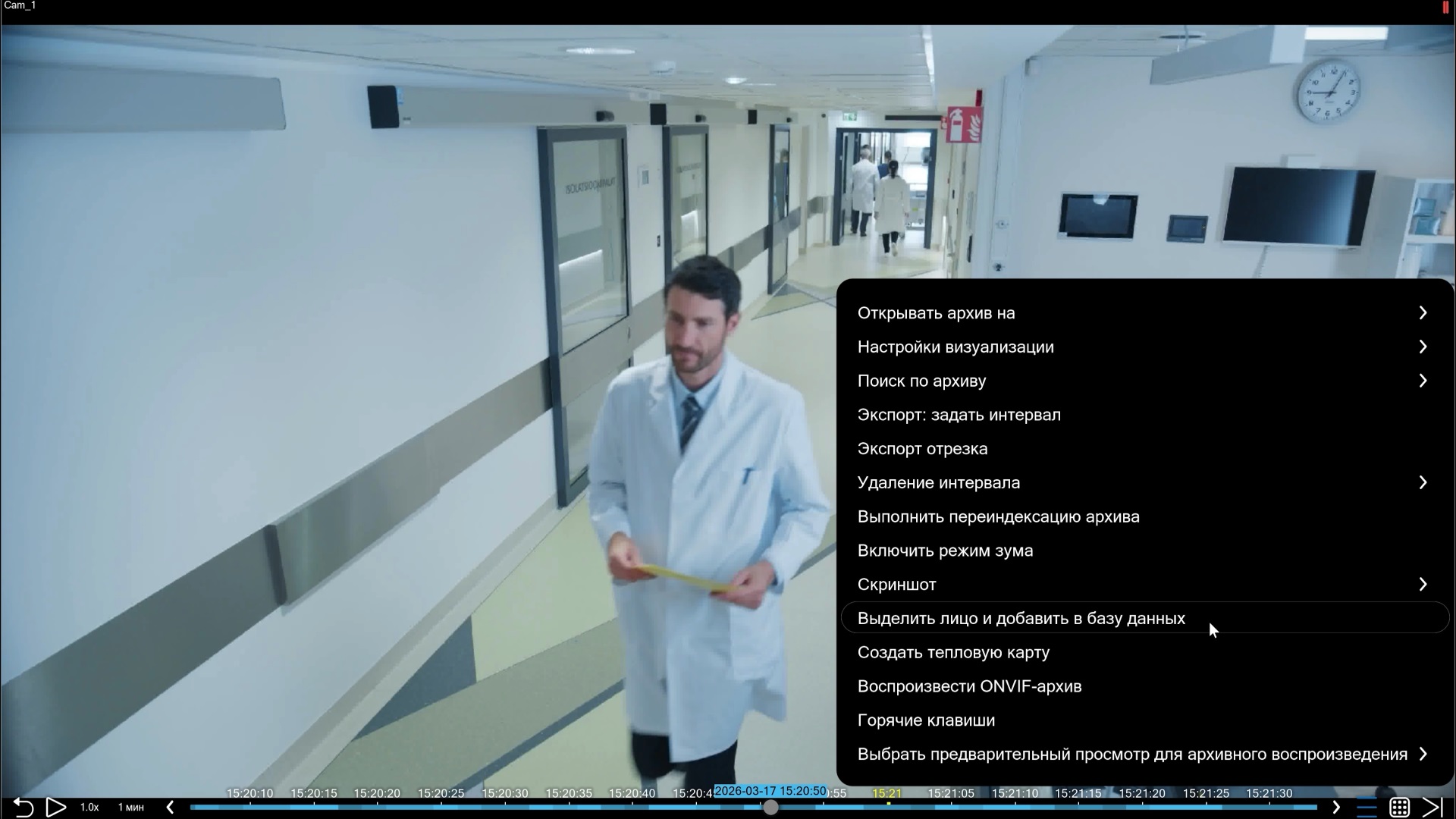Open Горячие клавиши entry
Viewport: 1456px width, 819px height.
1145,720
